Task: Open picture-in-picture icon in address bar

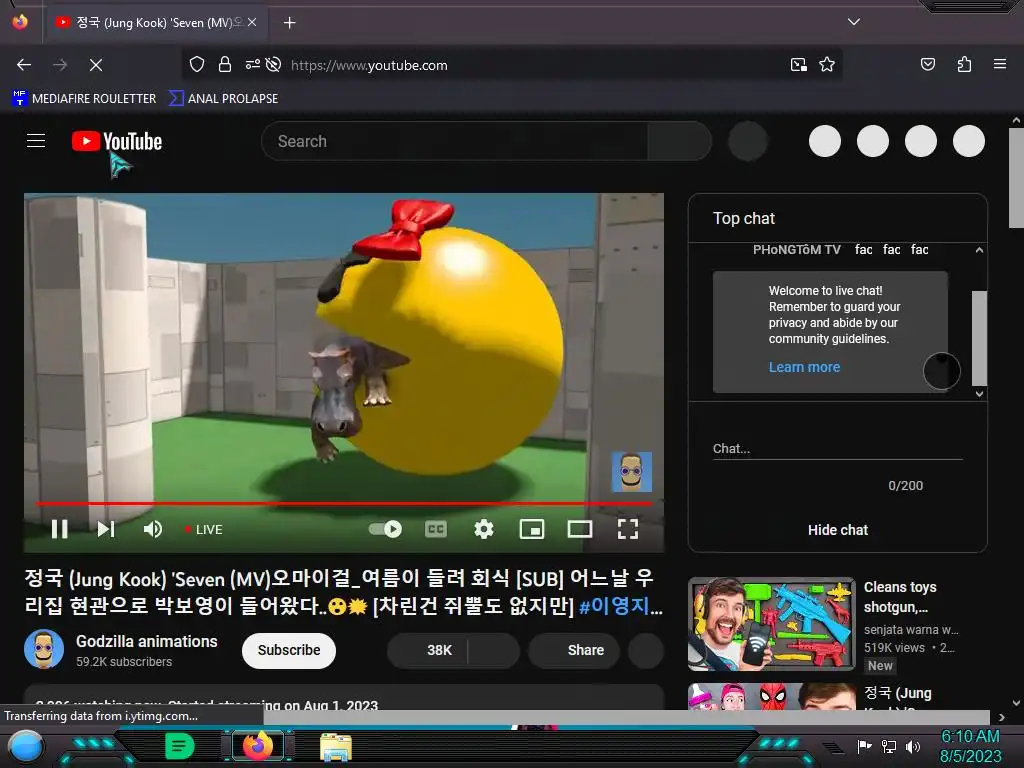Action: point(799,65)
